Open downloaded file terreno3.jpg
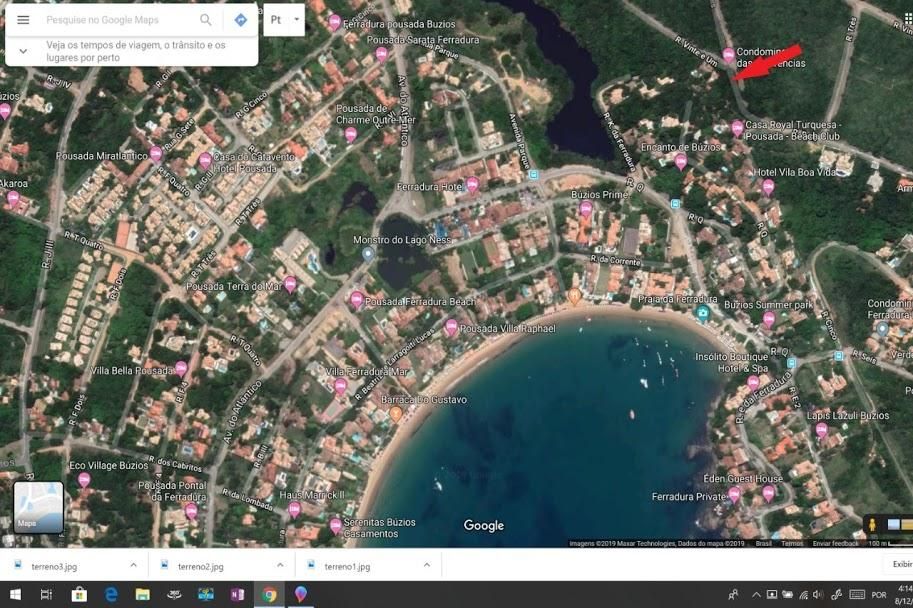This screenshot has width=913, height=608. (x=54, y=566)
